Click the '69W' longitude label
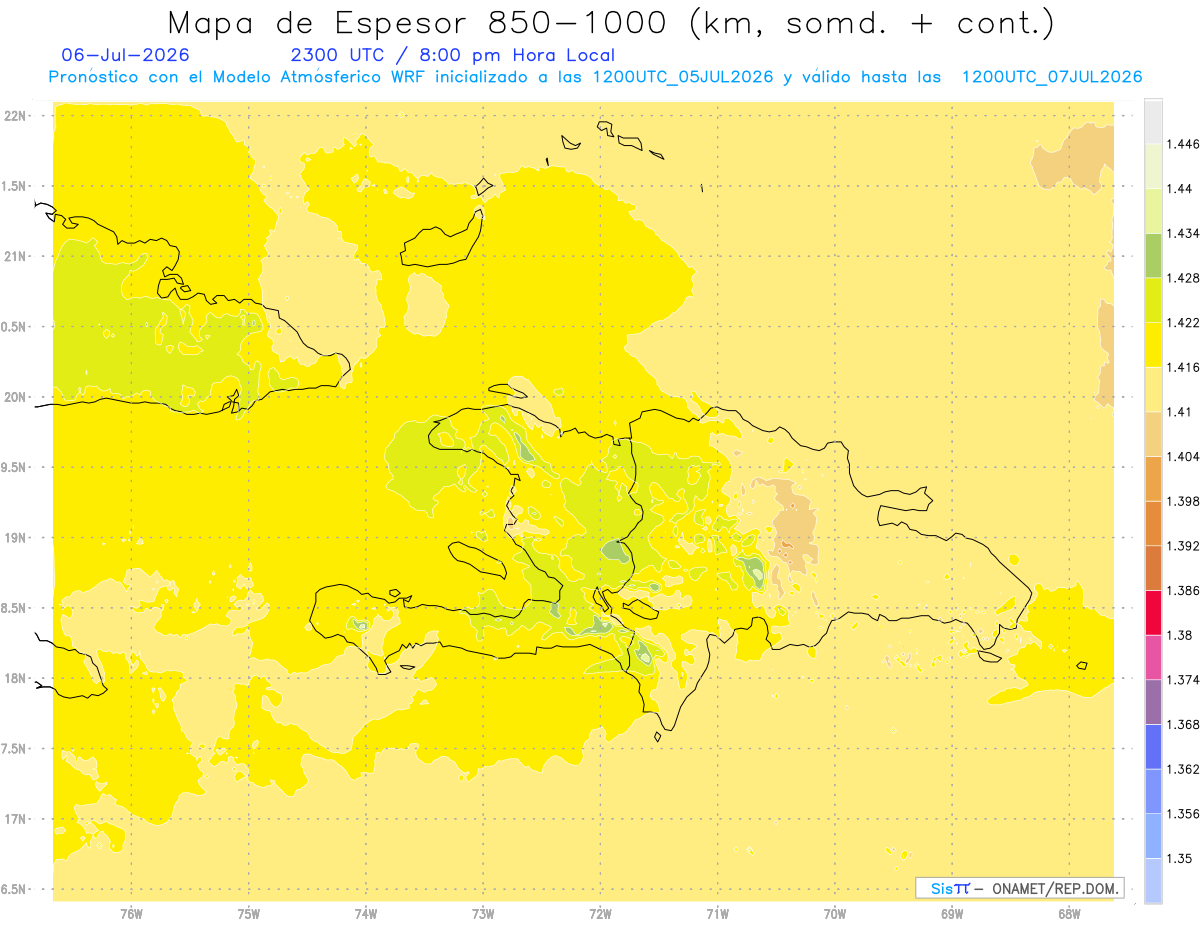Viewport: 1200px width, 927px height. pos(952,913)
